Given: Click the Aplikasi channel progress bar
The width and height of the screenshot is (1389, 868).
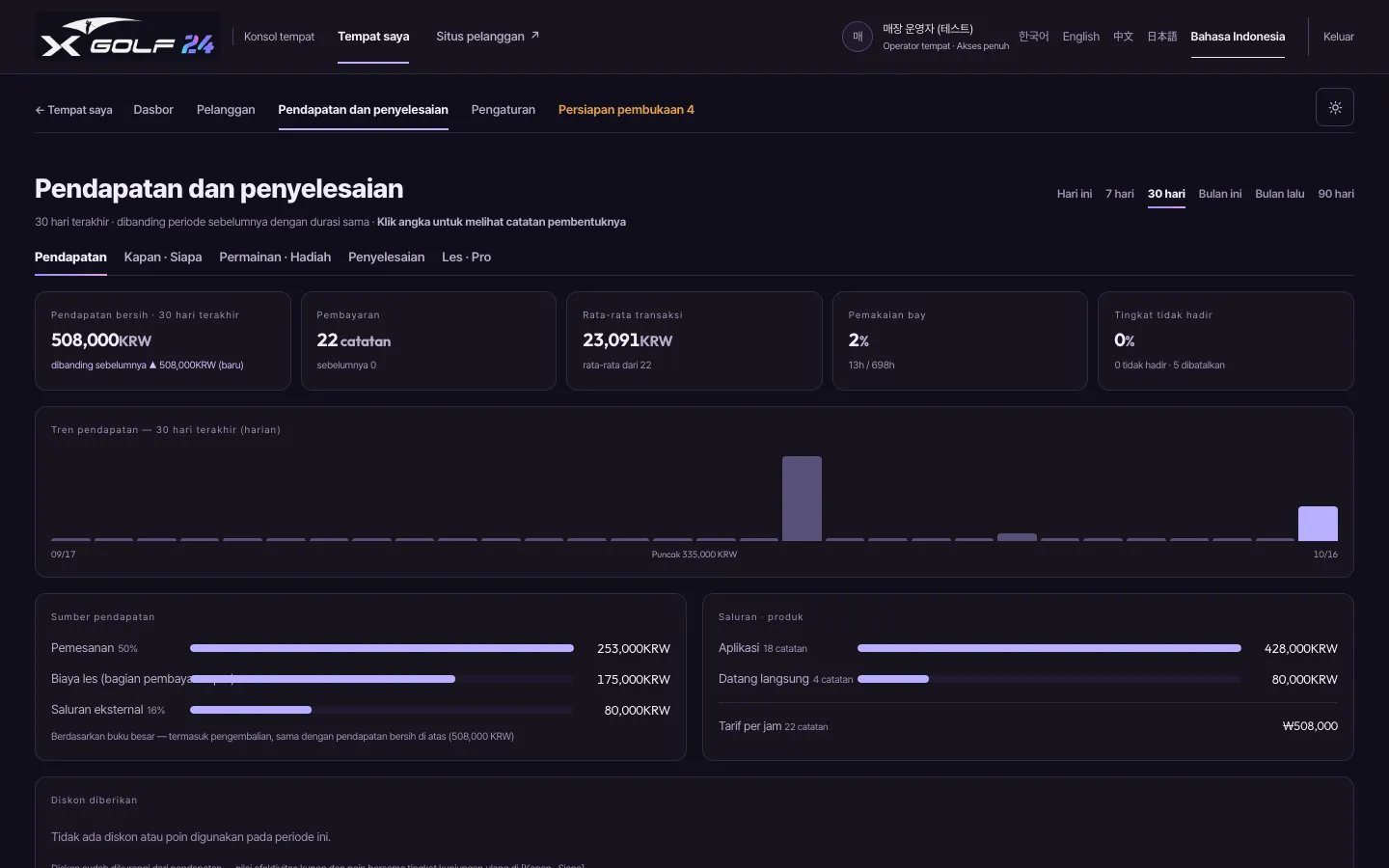Looking at the screenshot, I should [1049, 648].
